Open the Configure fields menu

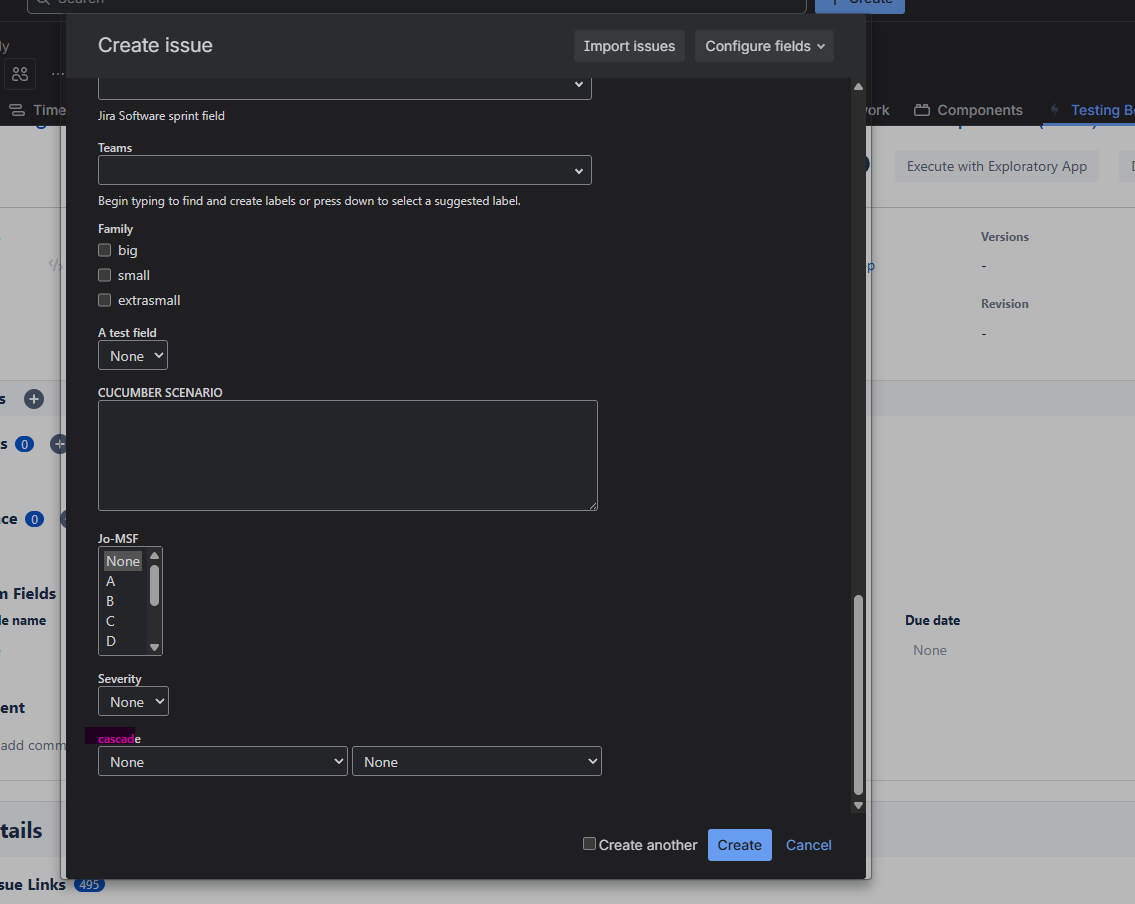click(x=764, y=46)
